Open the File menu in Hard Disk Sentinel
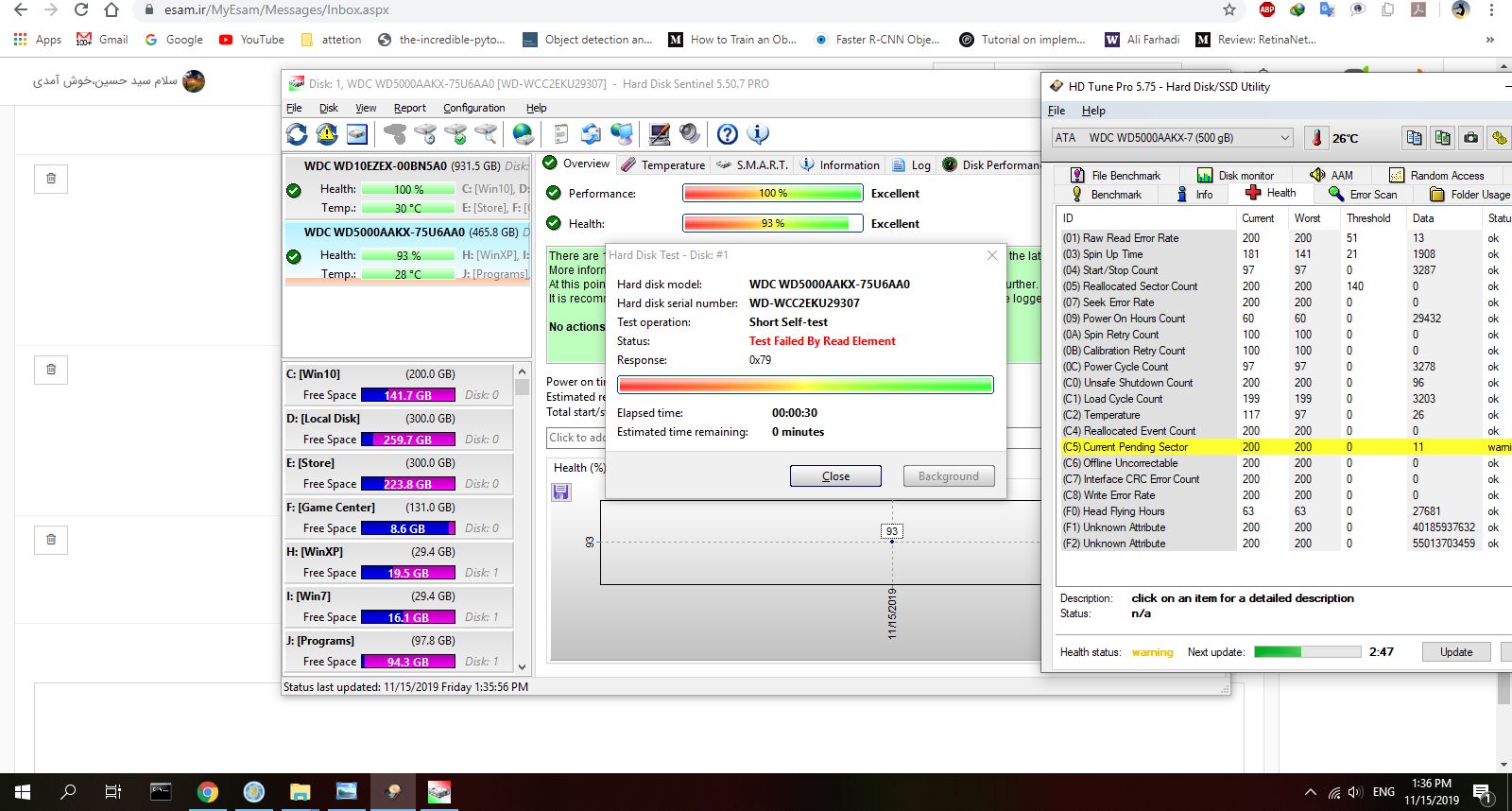The image size is (1512, 811). click(x=294, y=108)
